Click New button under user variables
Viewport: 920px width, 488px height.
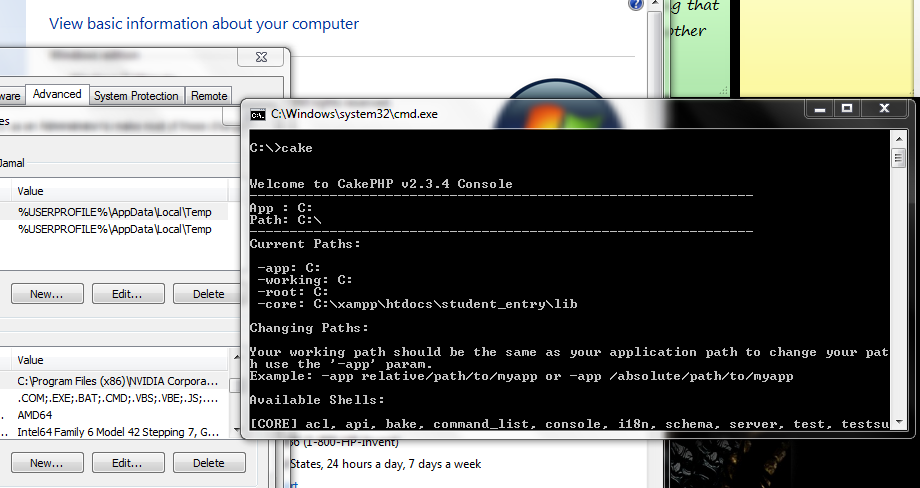point(47,294)
